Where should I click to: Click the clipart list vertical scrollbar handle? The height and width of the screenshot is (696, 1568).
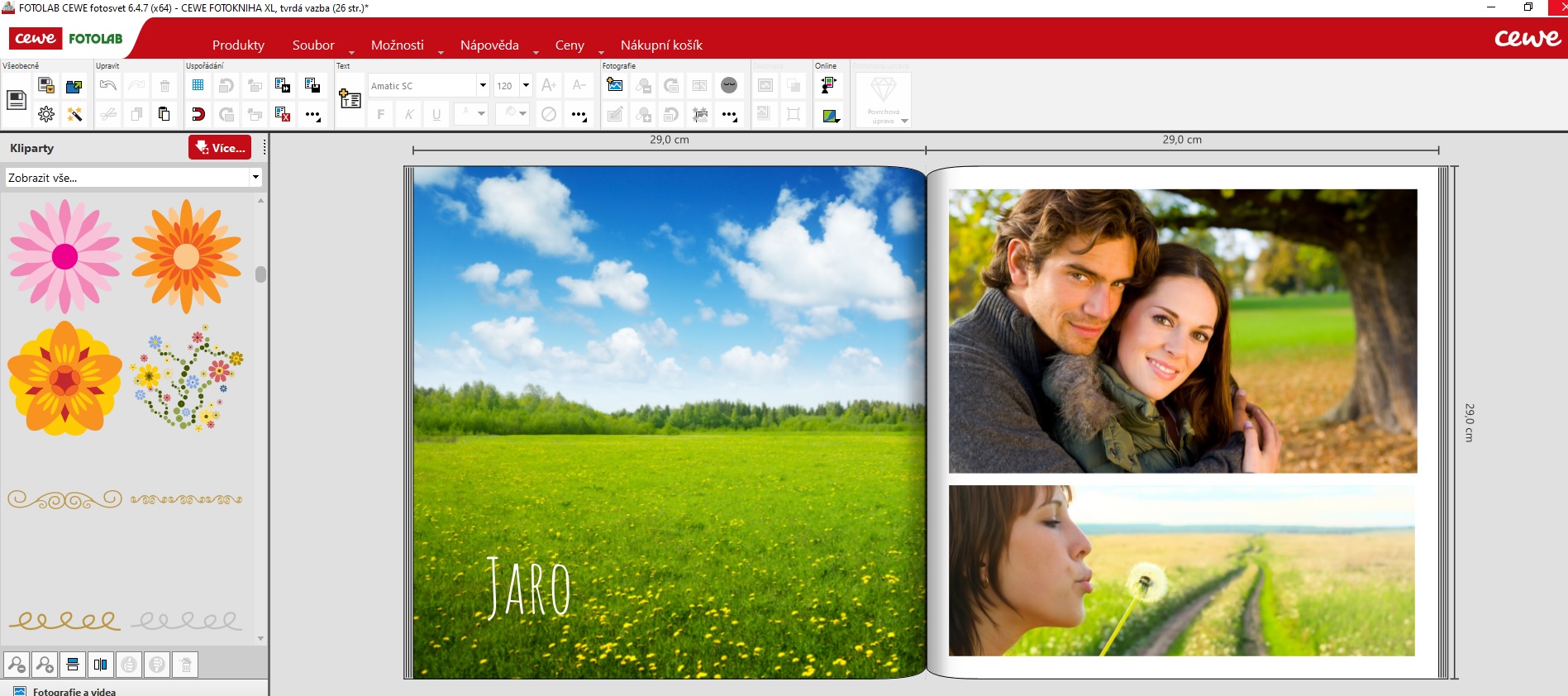[261, 274]
